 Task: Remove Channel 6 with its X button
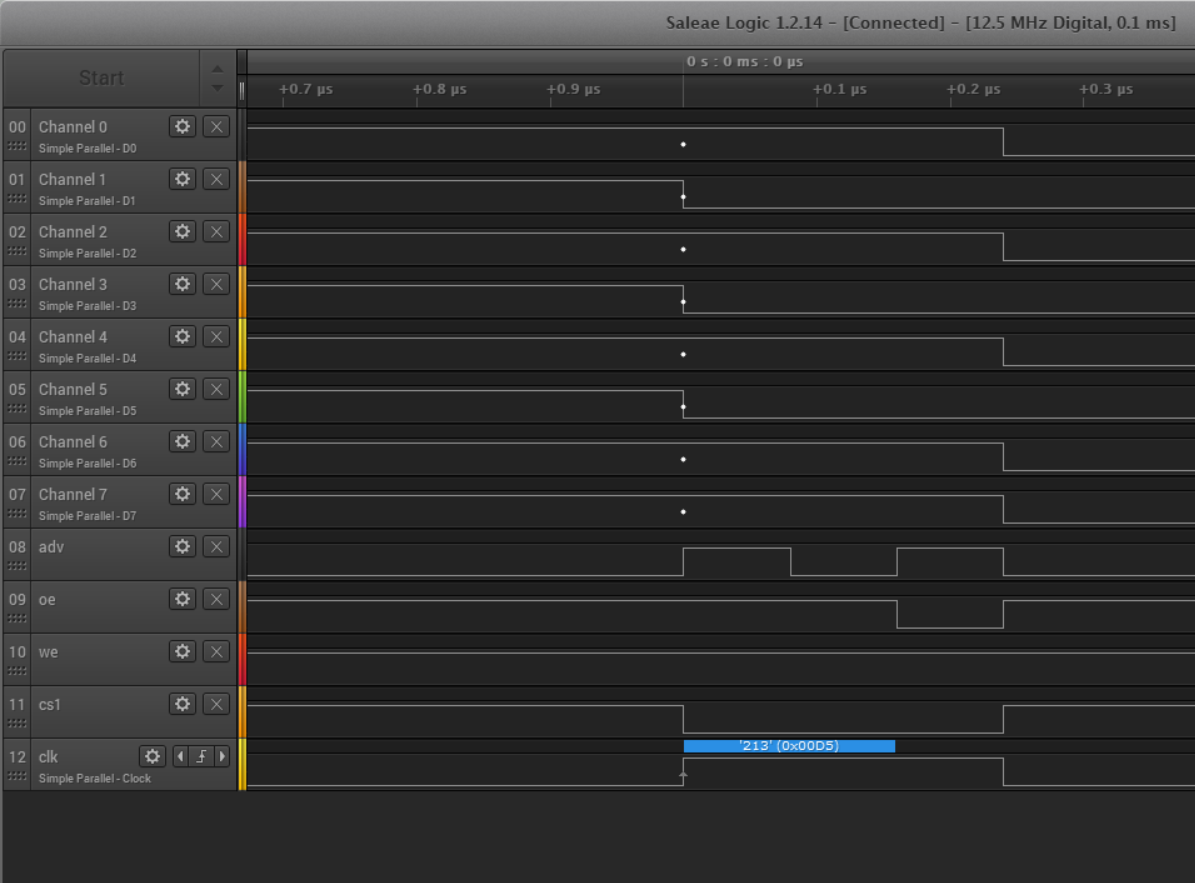pyautogui.click(x=216, y=442)
